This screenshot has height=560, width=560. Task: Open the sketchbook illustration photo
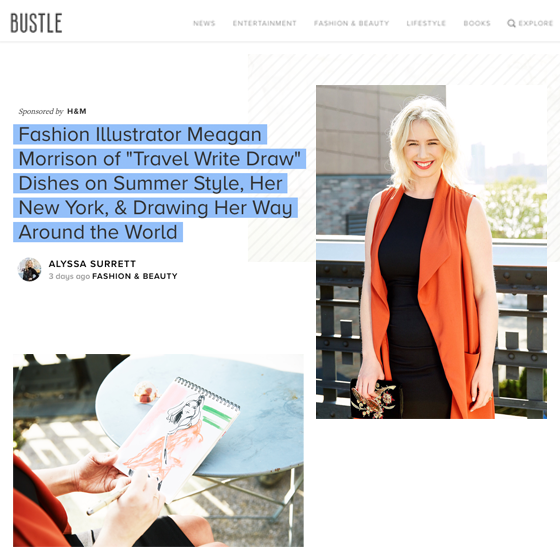pyautogui.click(x=158, y=450)
